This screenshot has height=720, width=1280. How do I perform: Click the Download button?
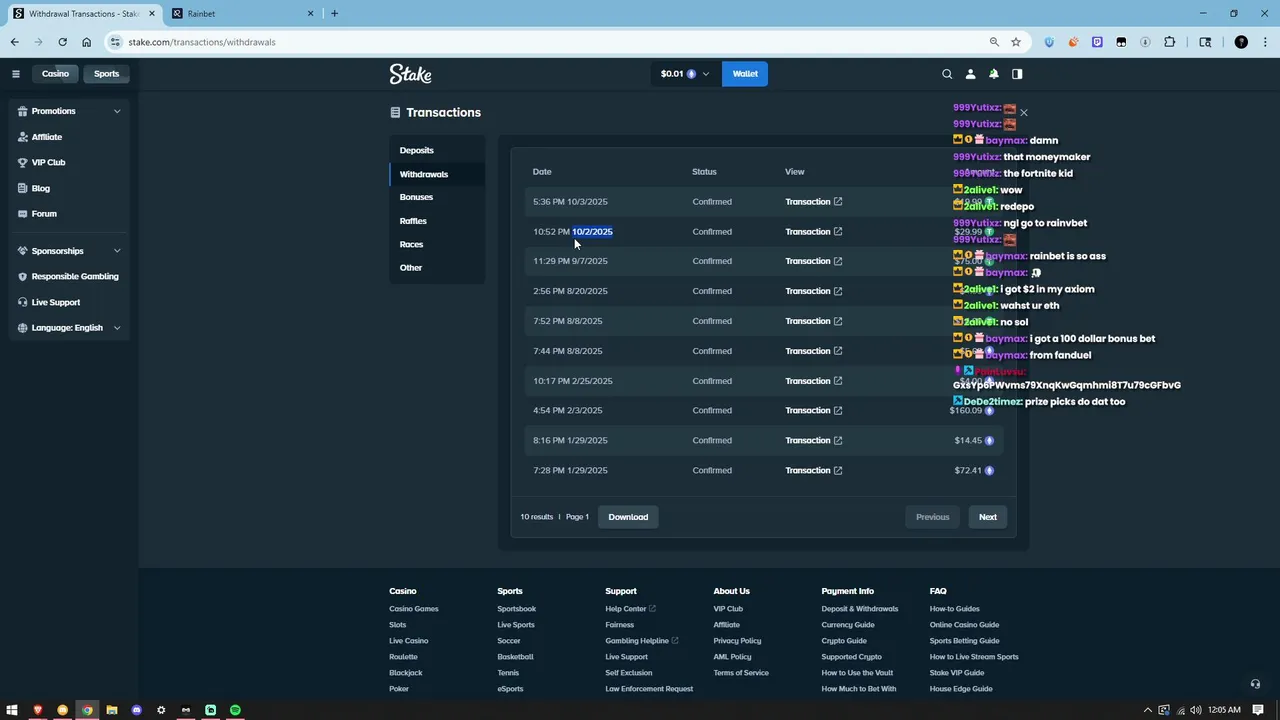(x=628, y=517)
